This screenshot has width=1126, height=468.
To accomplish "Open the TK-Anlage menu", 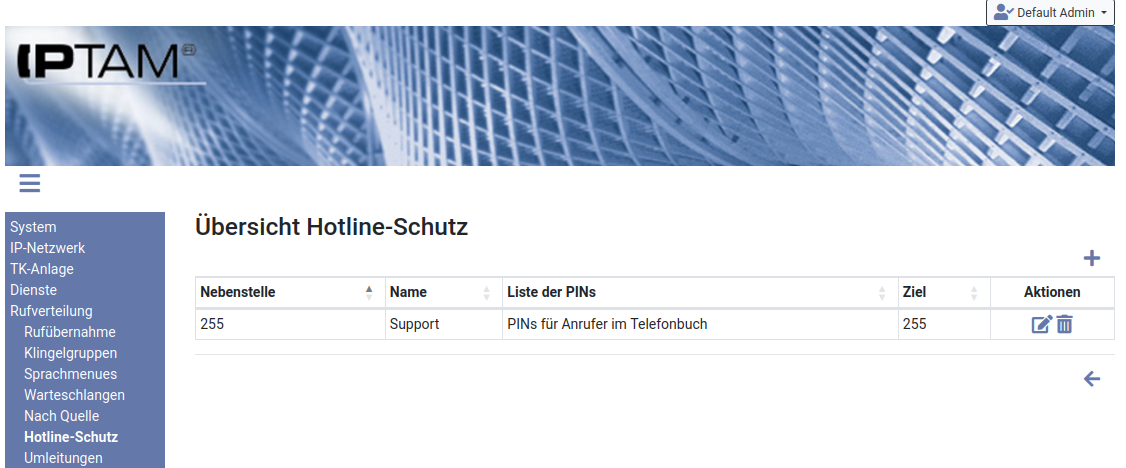I will (x=42, y=268).
